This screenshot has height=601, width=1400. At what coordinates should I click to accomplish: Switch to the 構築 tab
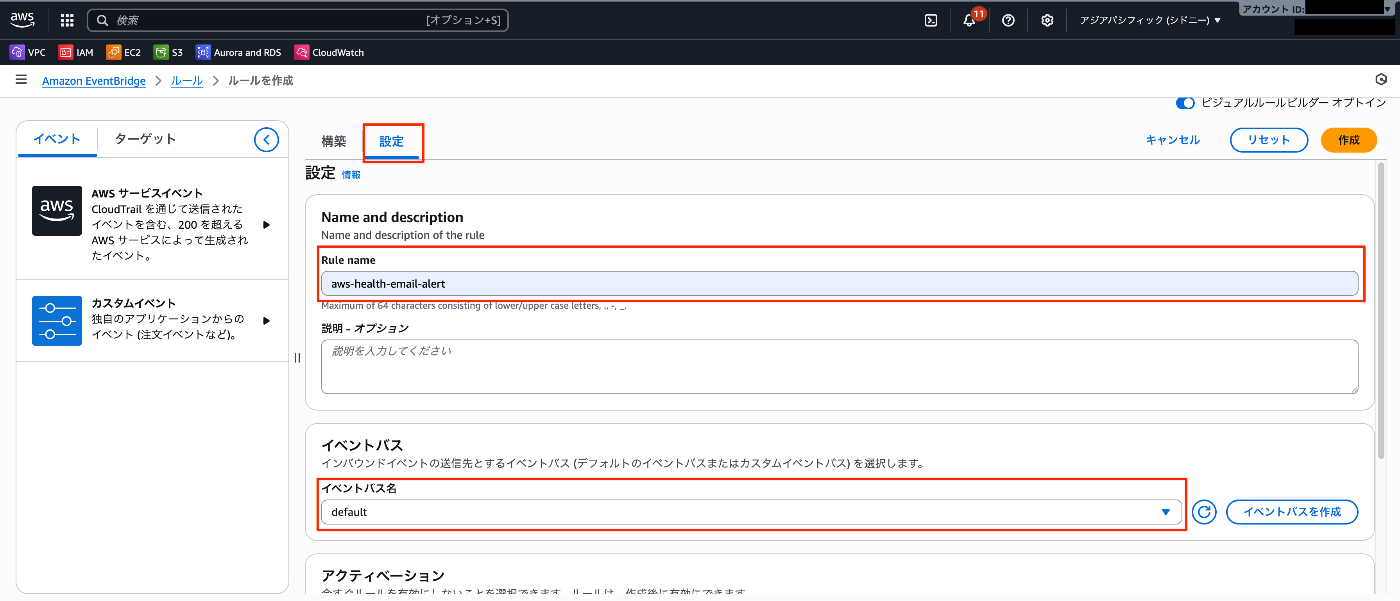click(x=334, y=141)
